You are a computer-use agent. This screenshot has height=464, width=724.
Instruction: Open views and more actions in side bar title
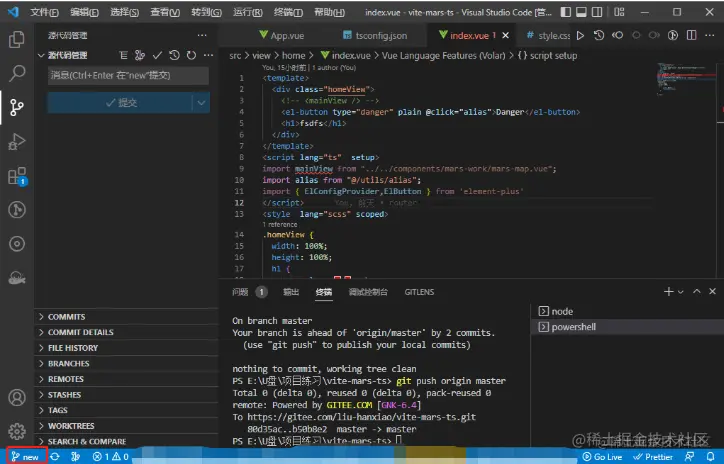(x=202, y=35)
